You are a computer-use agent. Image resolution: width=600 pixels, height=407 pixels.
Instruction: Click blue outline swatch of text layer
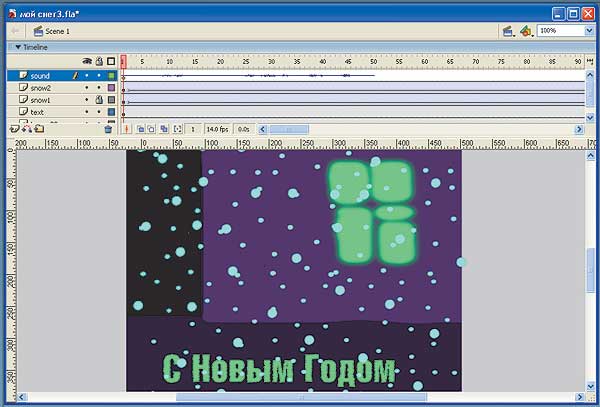[111, 112]
